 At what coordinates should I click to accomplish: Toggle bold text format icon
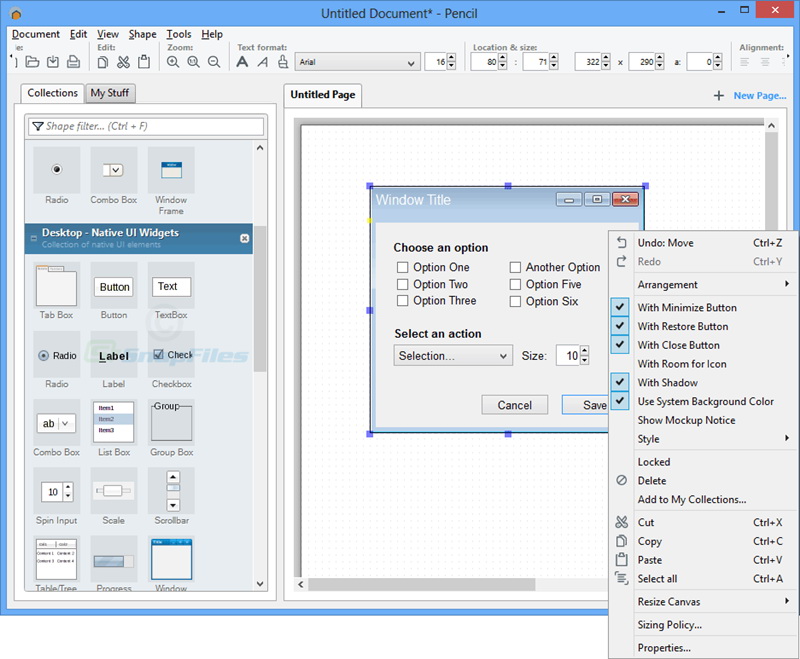point(242,62)
